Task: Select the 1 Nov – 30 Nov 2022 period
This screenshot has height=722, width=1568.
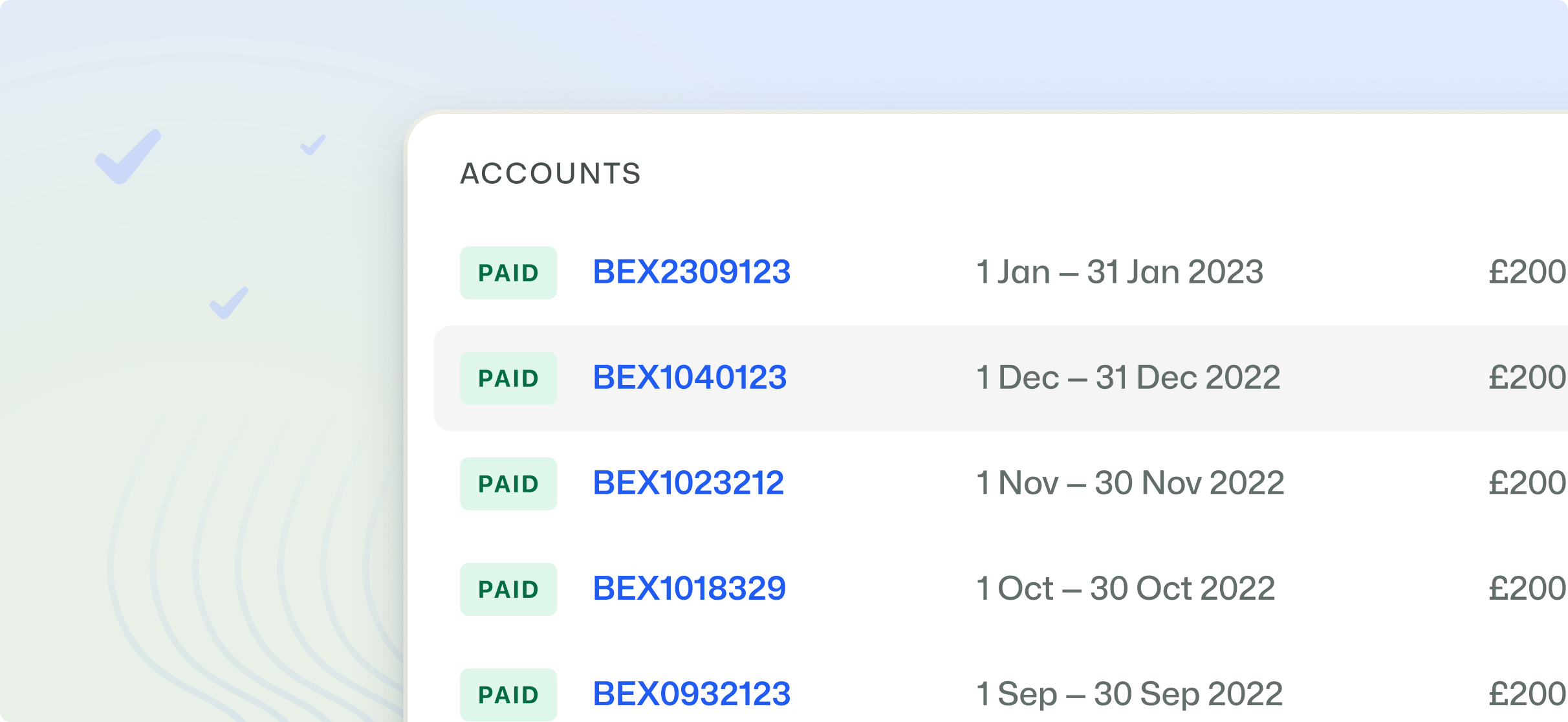Action: pos(1129,483)
